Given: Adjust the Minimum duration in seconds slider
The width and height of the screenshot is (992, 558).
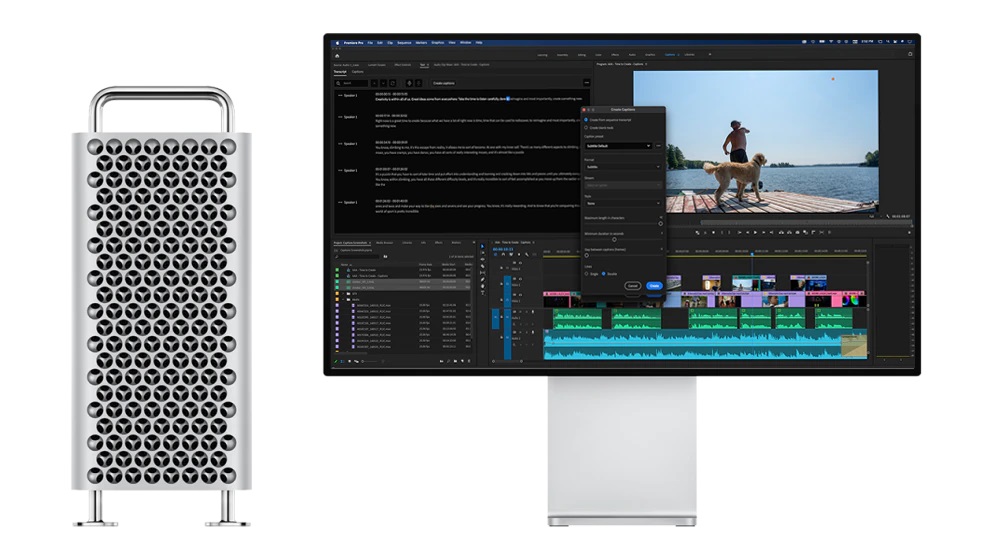Looking at the screenshot, I should point(614,240).
